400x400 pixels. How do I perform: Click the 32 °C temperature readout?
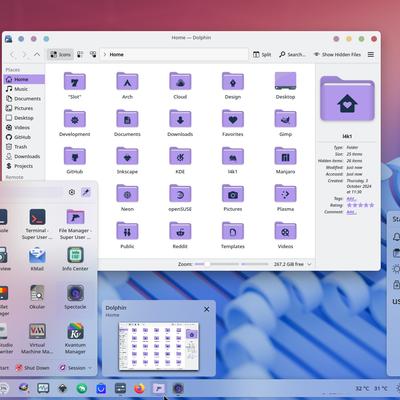pos(362,389)
